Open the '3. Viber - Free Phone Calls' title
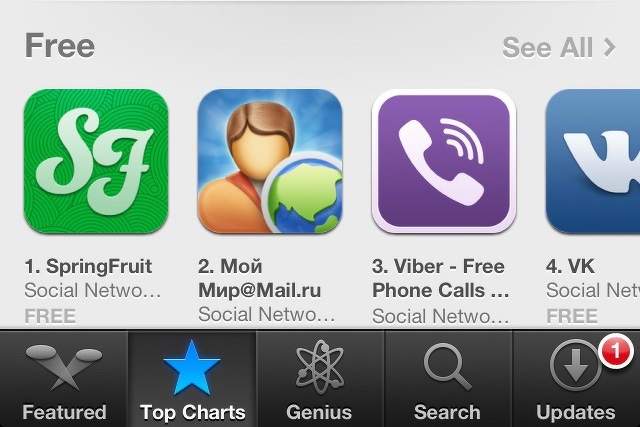 point(441,278)
